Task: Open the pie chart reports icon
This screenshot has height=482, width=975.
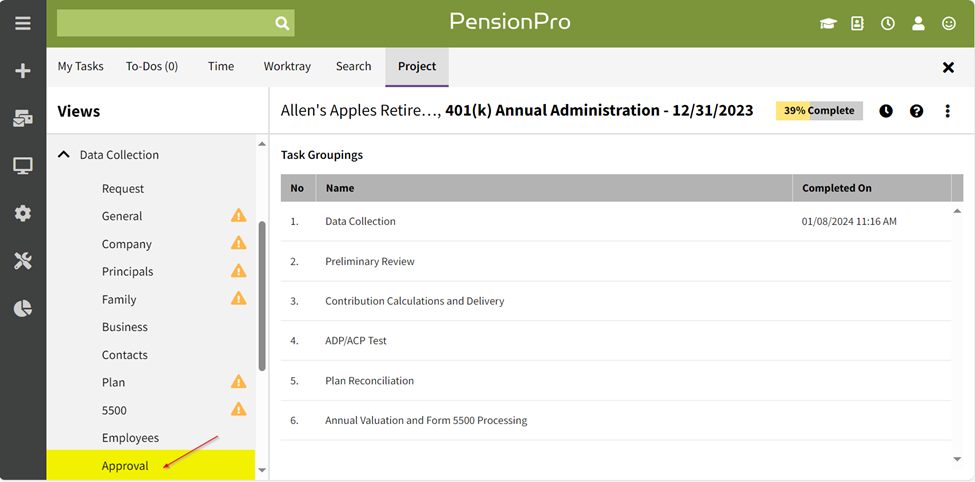Action: click(x=23, y=308)
